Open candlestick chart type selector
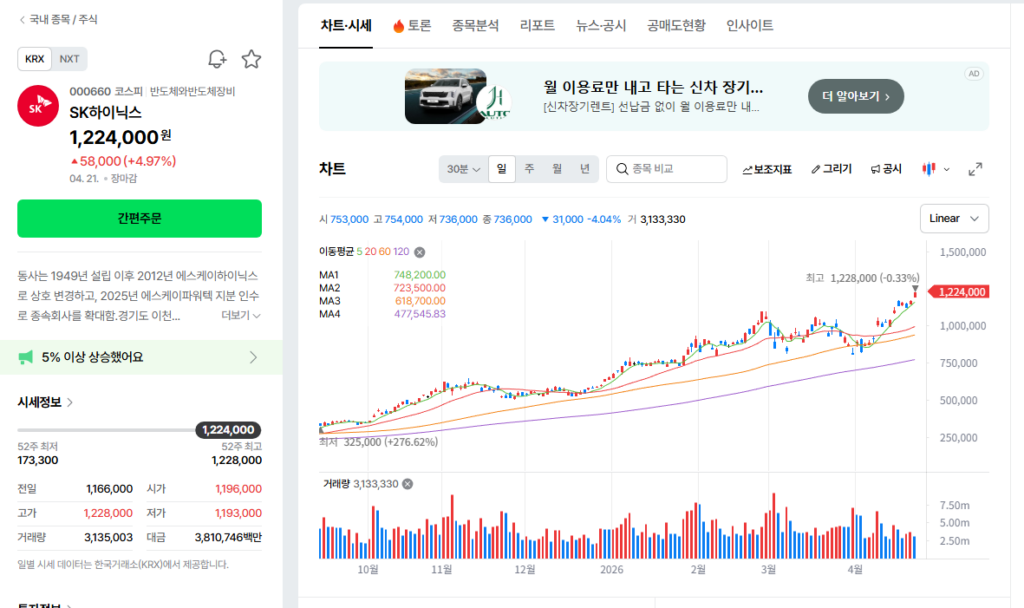Screen dimensions: 1024x608 pos(935,169)
